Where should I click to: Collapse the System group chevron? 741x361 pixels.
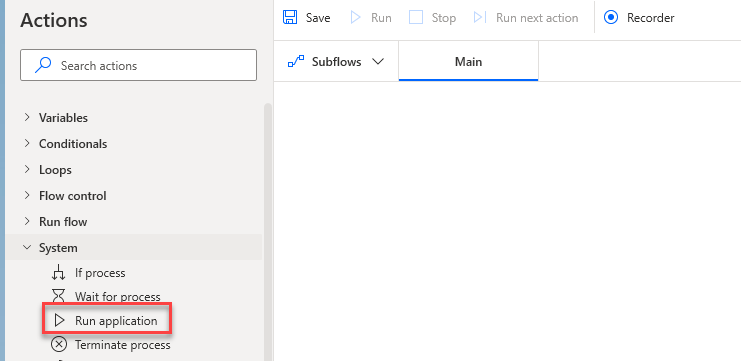[x=27, y=247]
